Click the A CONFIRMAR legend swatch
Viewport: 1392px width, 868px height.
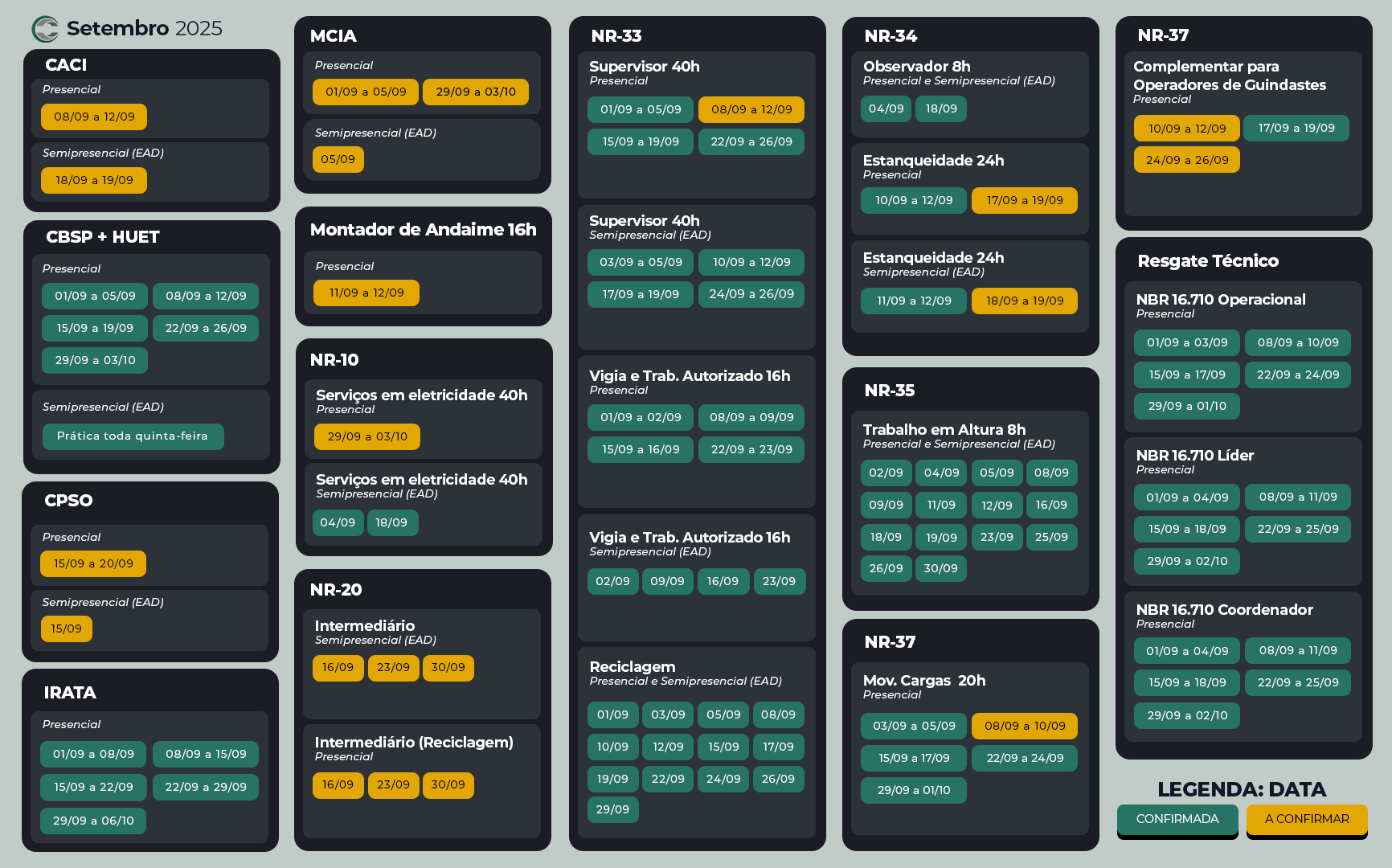tap(1306, 819)
